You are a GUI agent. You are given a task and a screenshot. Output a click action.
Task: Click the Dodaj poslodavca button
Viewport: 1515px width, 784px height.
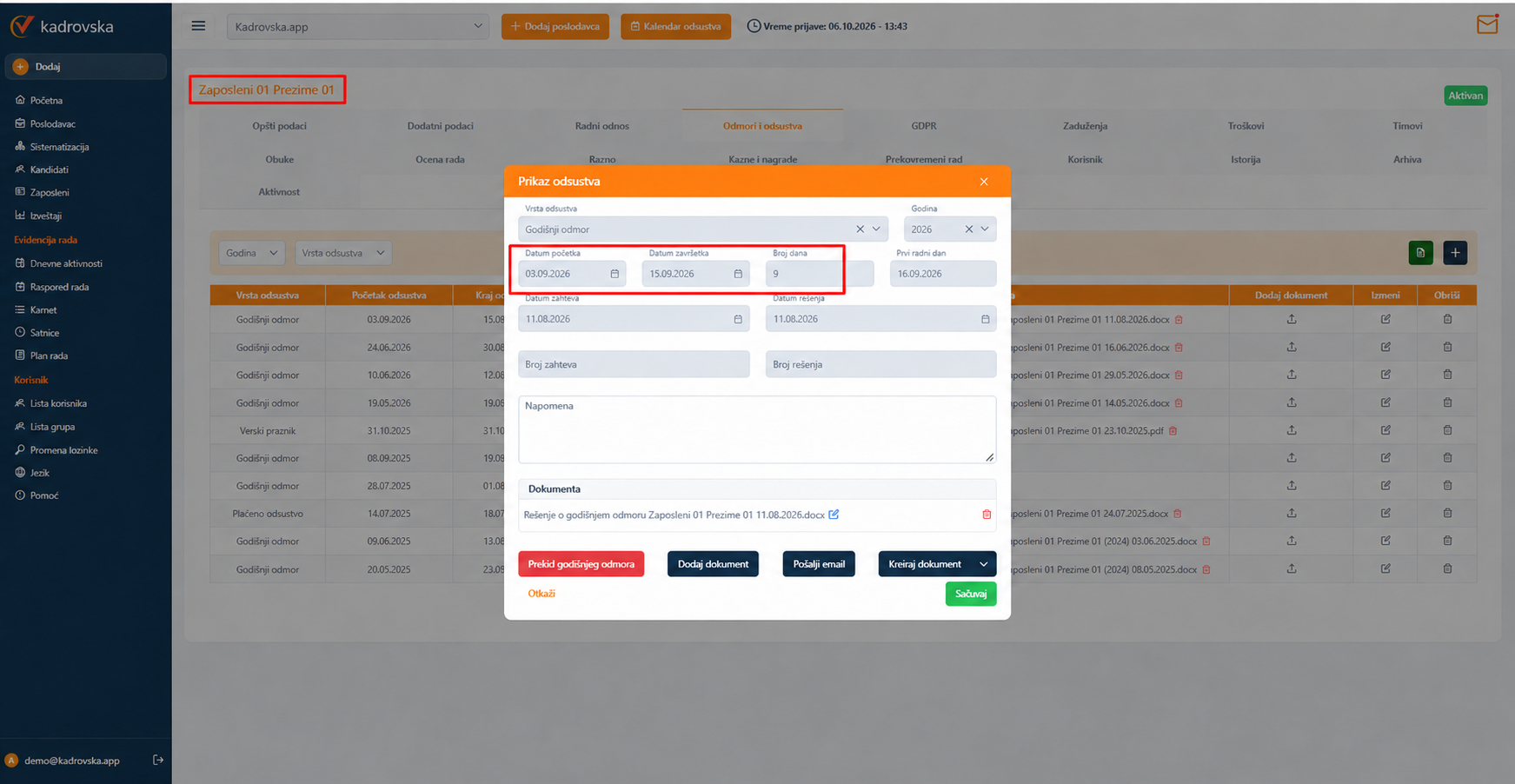(x=555, y=26)
